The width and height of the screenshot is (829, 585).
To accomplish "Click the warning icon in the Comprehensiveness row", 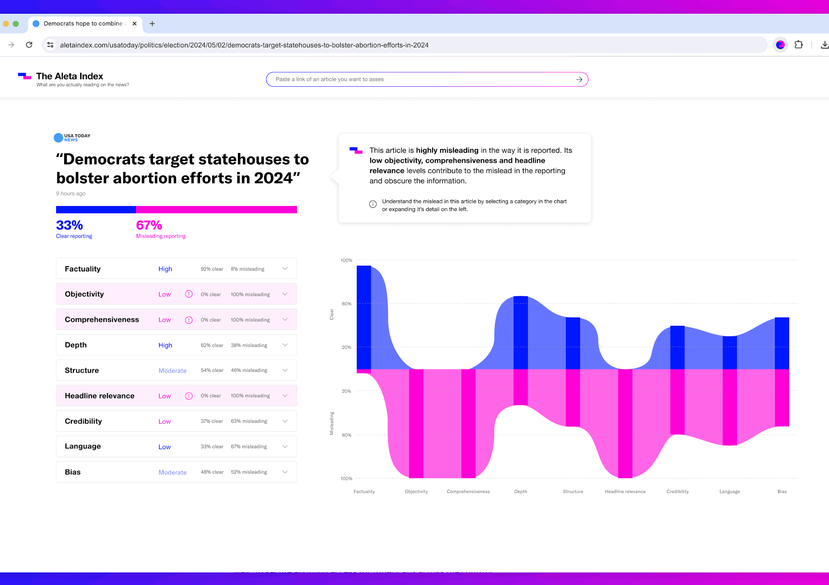I will [189, 320].
